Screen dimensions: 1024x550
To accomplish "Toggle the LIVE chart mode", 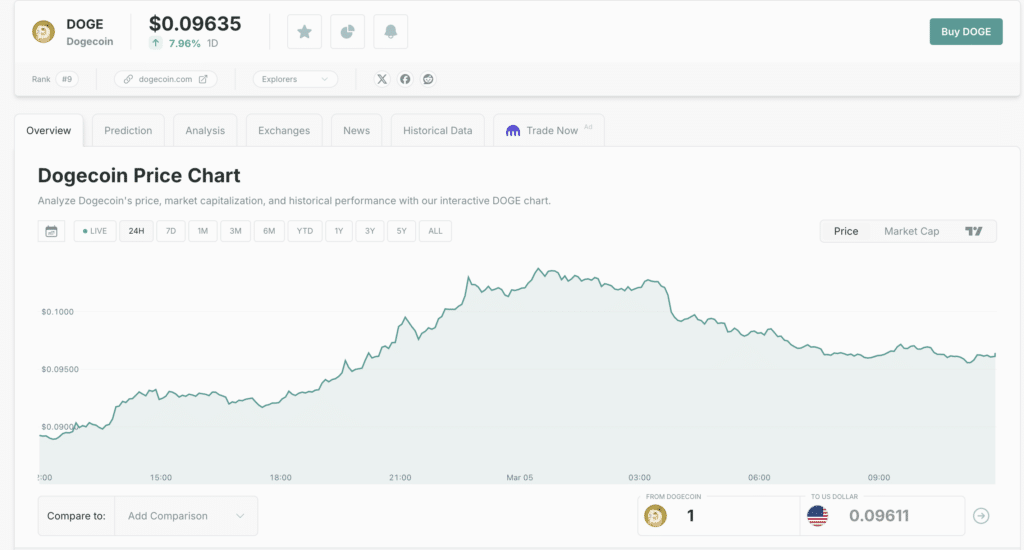I will coord(95,231).
